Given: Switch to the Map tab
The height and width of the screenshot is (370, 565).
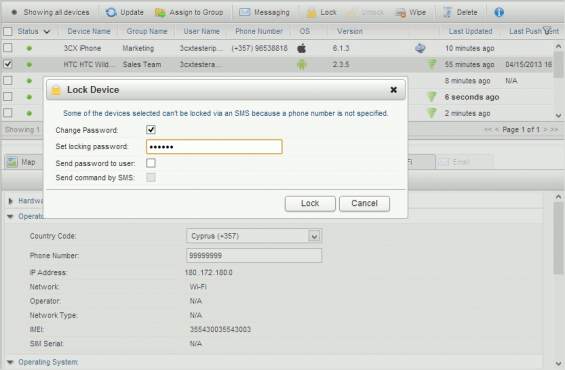Looking at the screenshot, I should point(22,162).
